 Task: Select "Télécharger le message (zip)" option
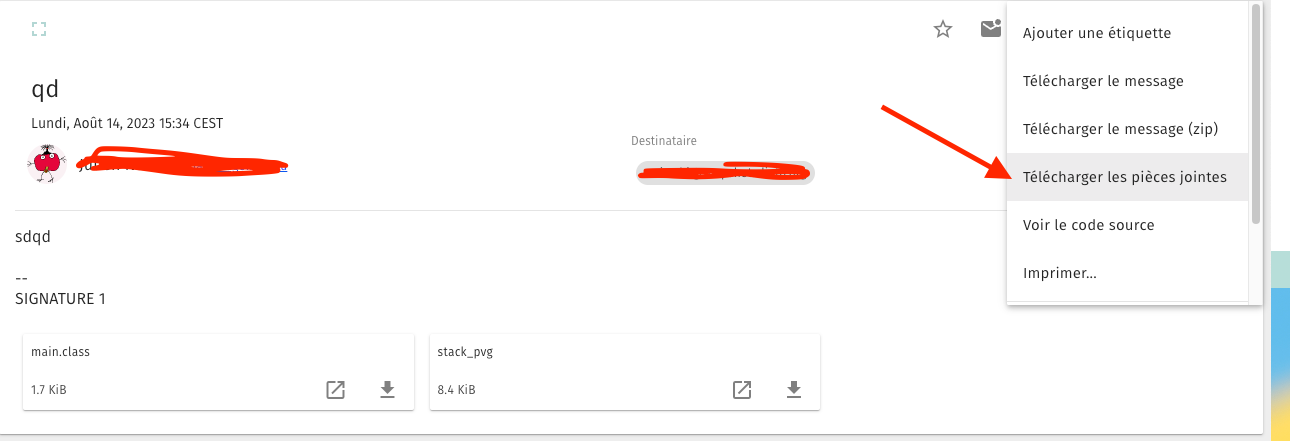(1120, 129)
